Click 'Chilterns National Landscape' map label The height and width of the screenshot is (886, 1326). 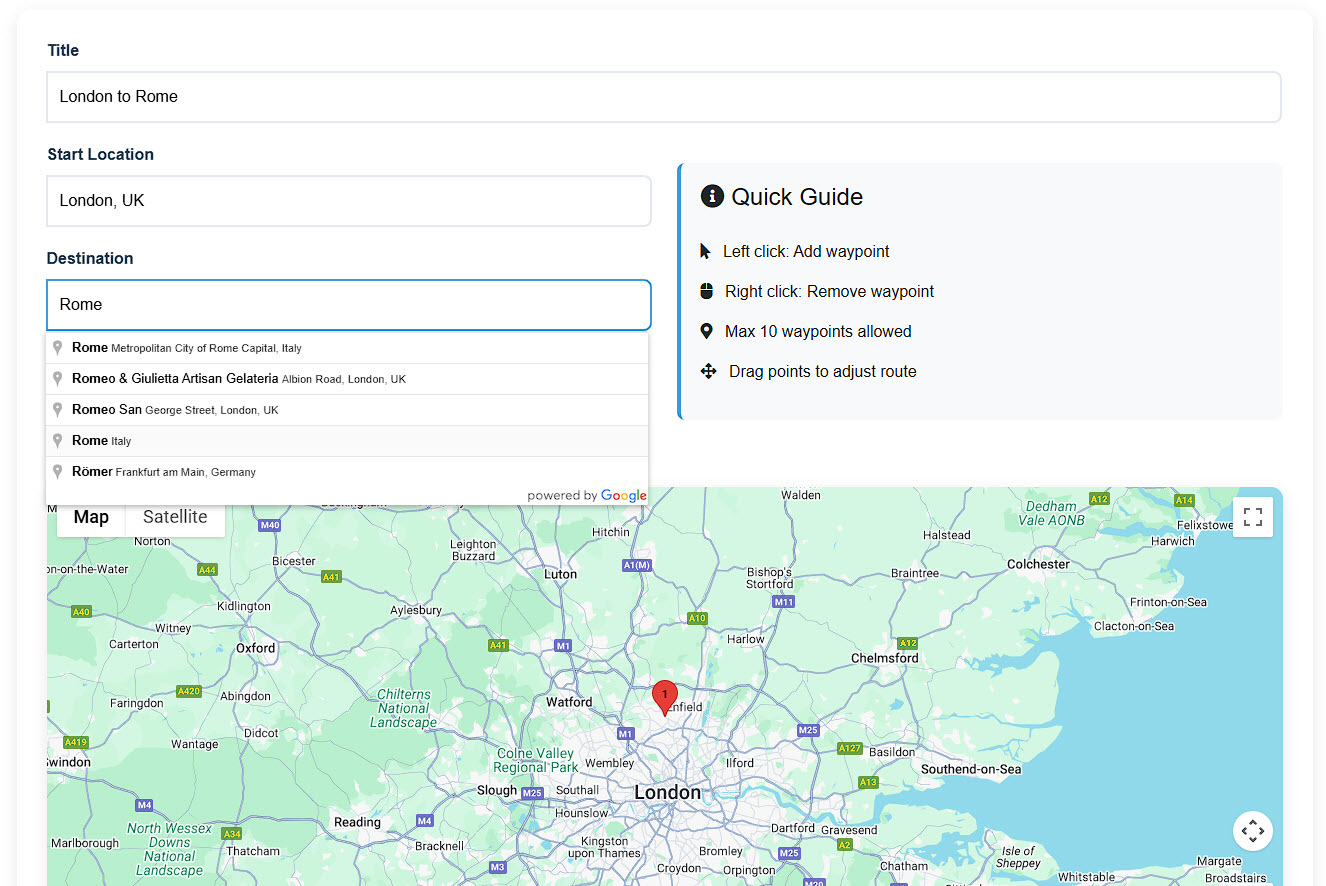pos(404,708)
